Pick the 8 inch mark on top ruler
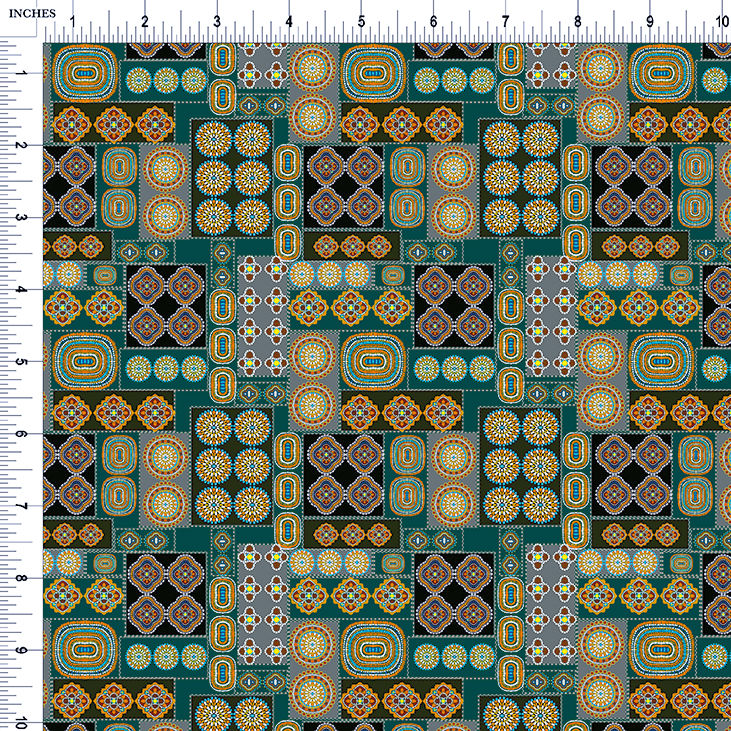 [578, 21]
